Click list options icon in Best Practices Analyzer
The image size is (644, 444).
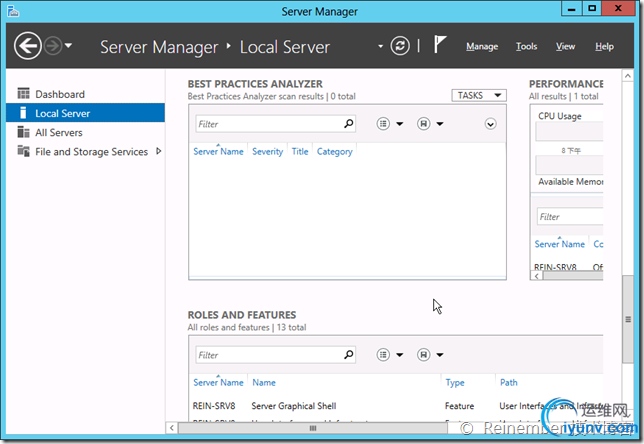click(383, 124)
